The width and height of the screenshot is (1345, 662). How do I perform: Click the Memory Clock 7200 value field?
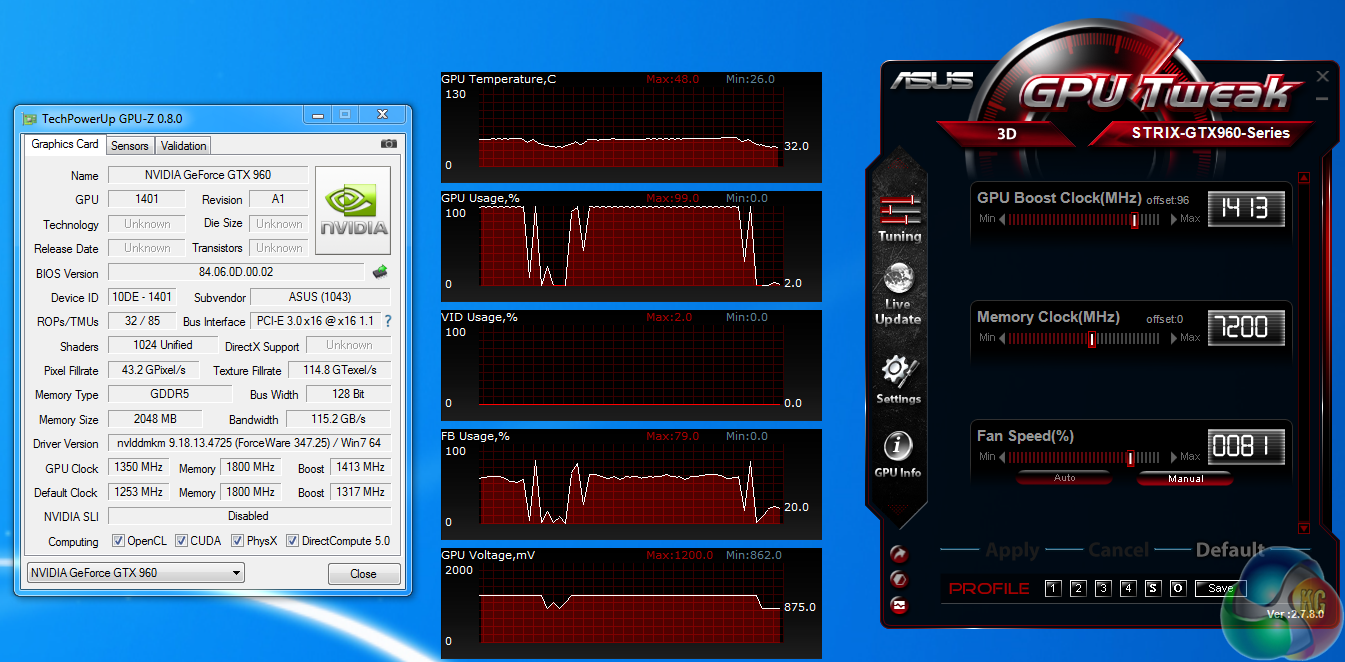tap(1246, 327)
